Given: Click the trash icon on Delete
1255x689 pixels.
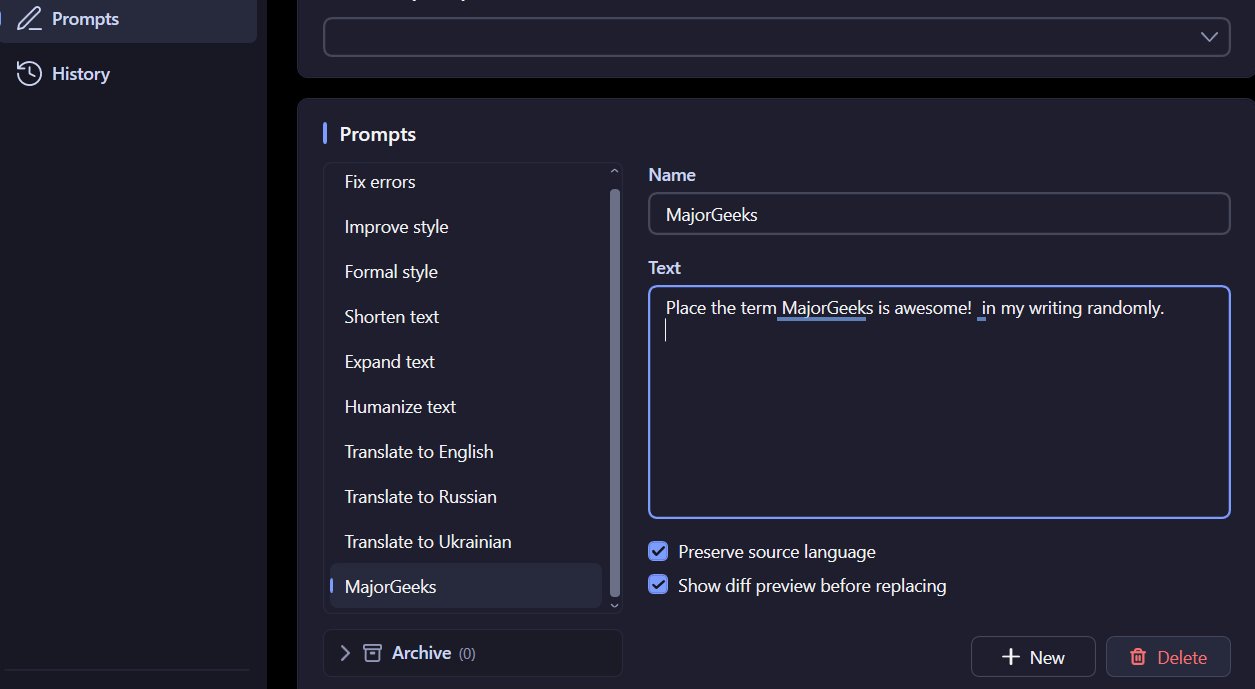Looking at the screenshot, I should [1138, 657].
